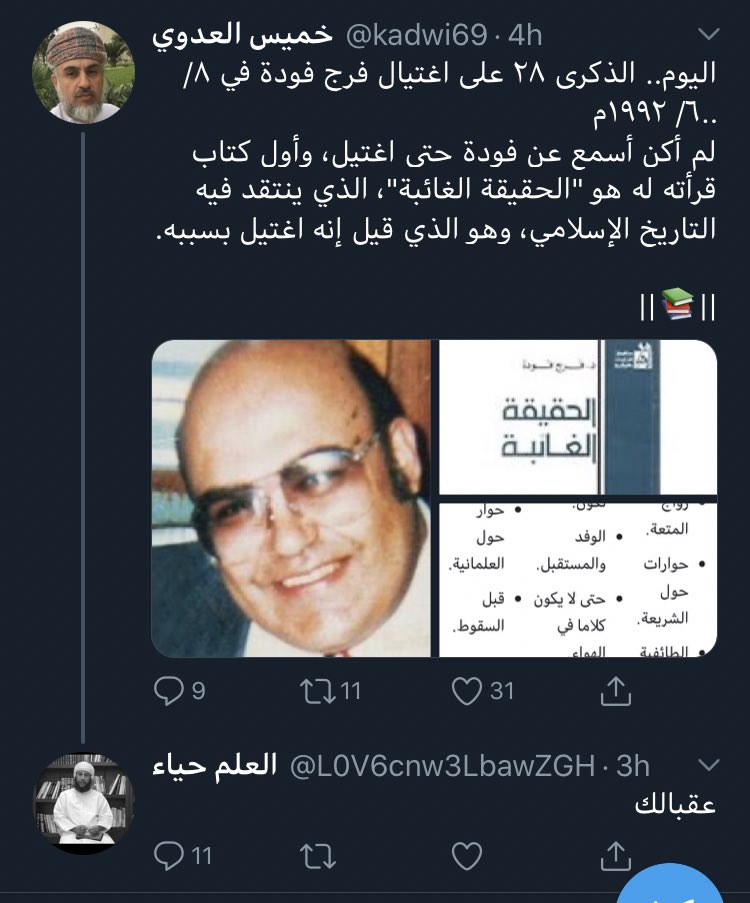The image size is (750, 903).
Task: Open العلم حياء profile avatar
Action: coord(84,805)
